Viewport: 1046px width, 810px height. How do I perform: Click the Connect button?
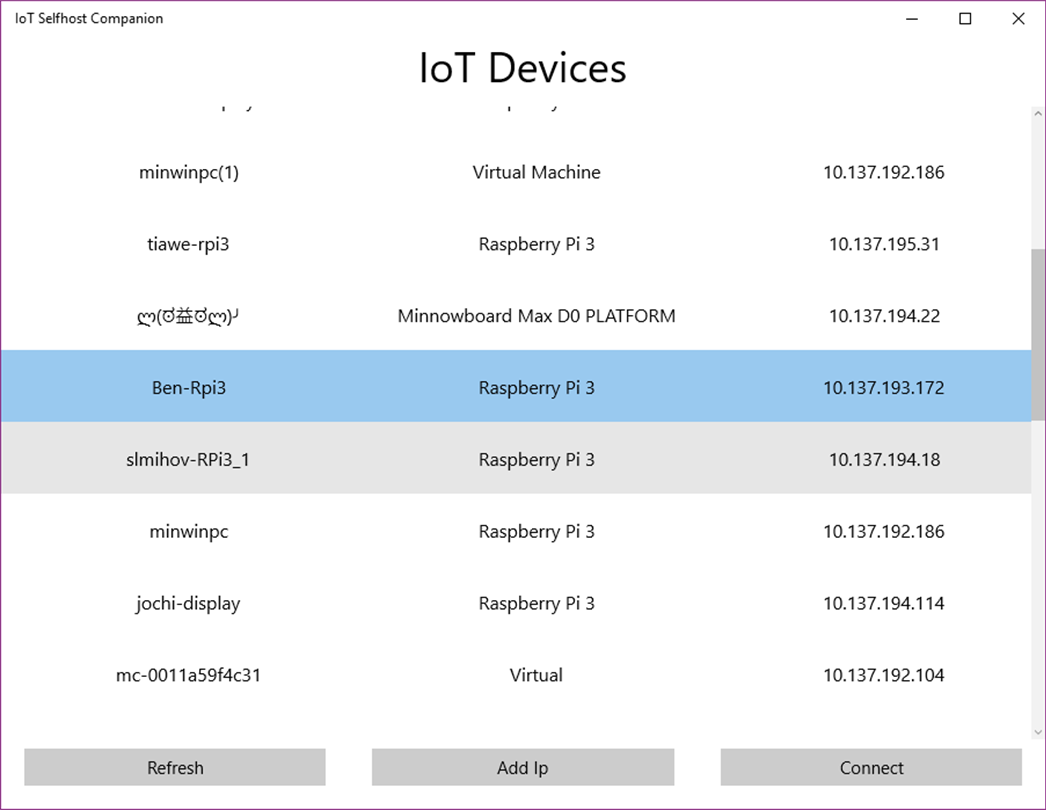[x=871, y=768]
